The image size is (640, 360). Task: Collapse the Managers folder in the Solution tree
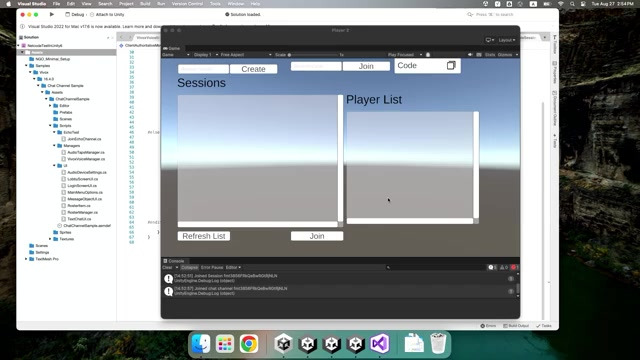[54, 146]
